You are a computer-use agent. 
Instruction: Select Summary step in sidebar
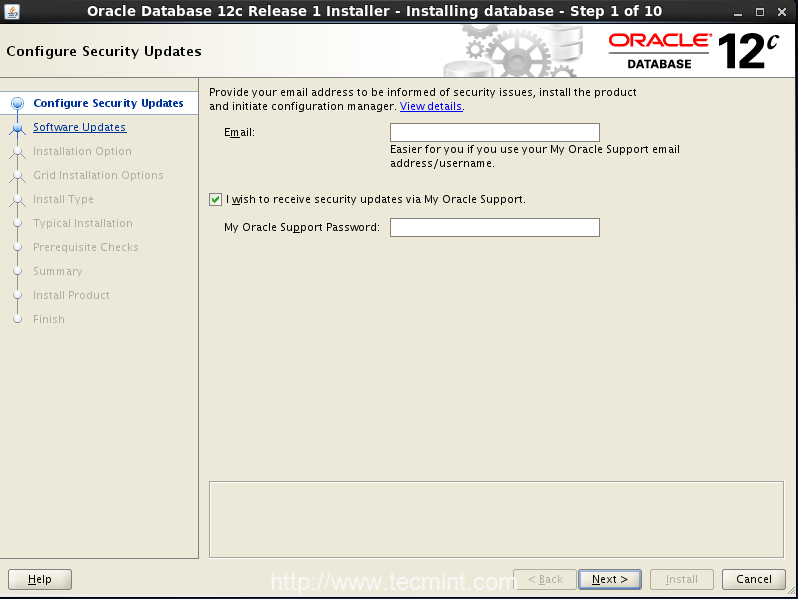click(x=58, y=271)
